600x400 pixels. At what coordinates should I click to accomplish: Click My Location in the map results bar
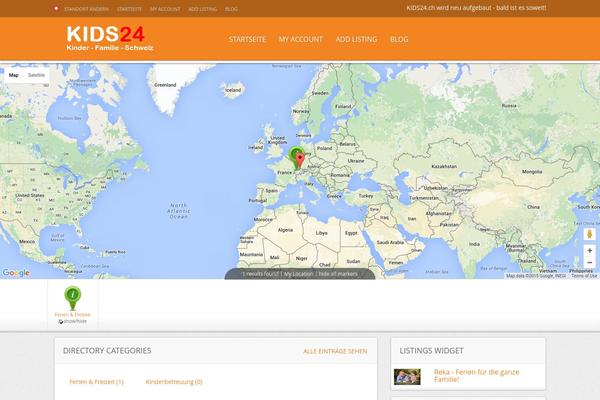click(298, 274)
